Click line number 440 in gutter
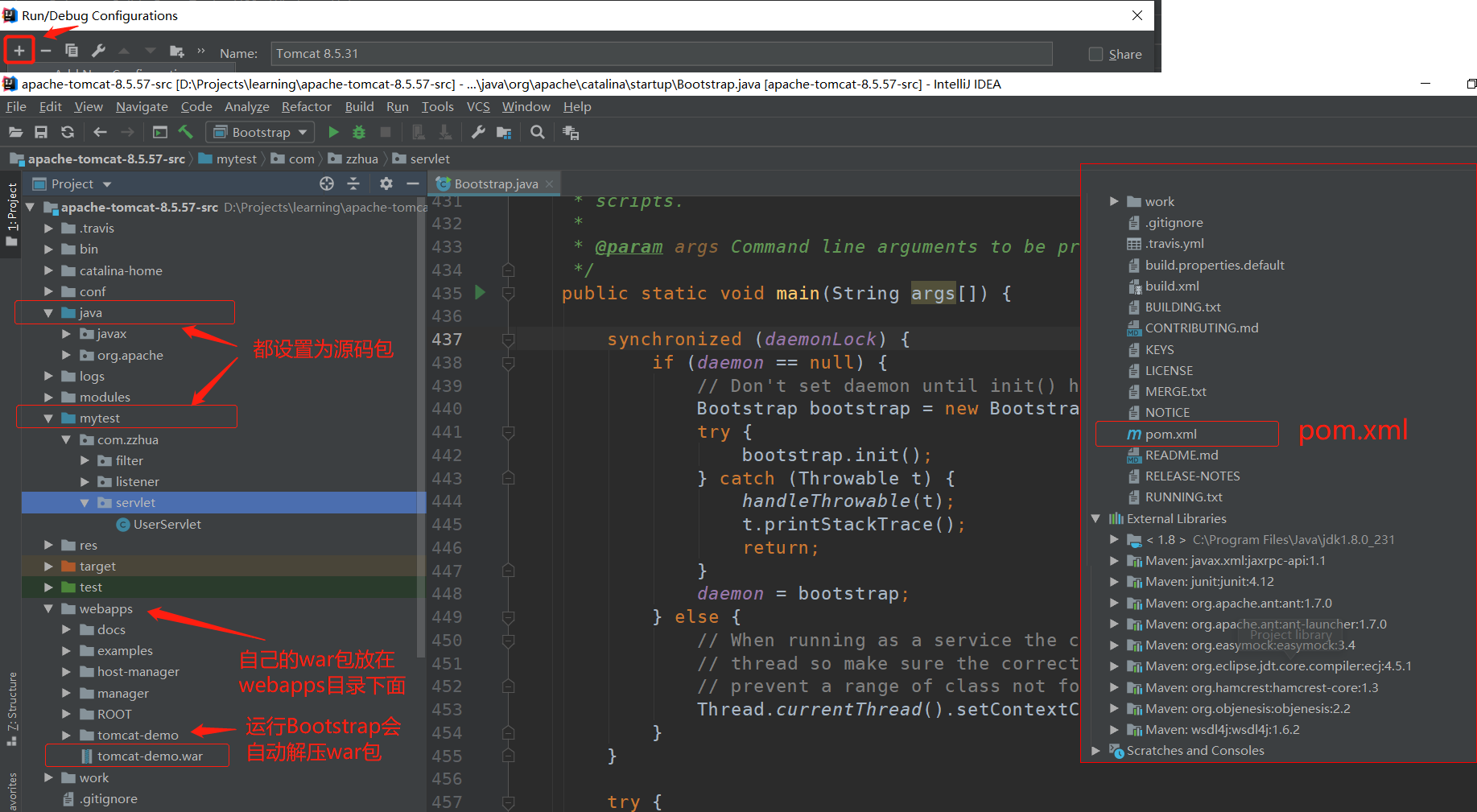The image size is (1477, 812). [x=447, y=409]
